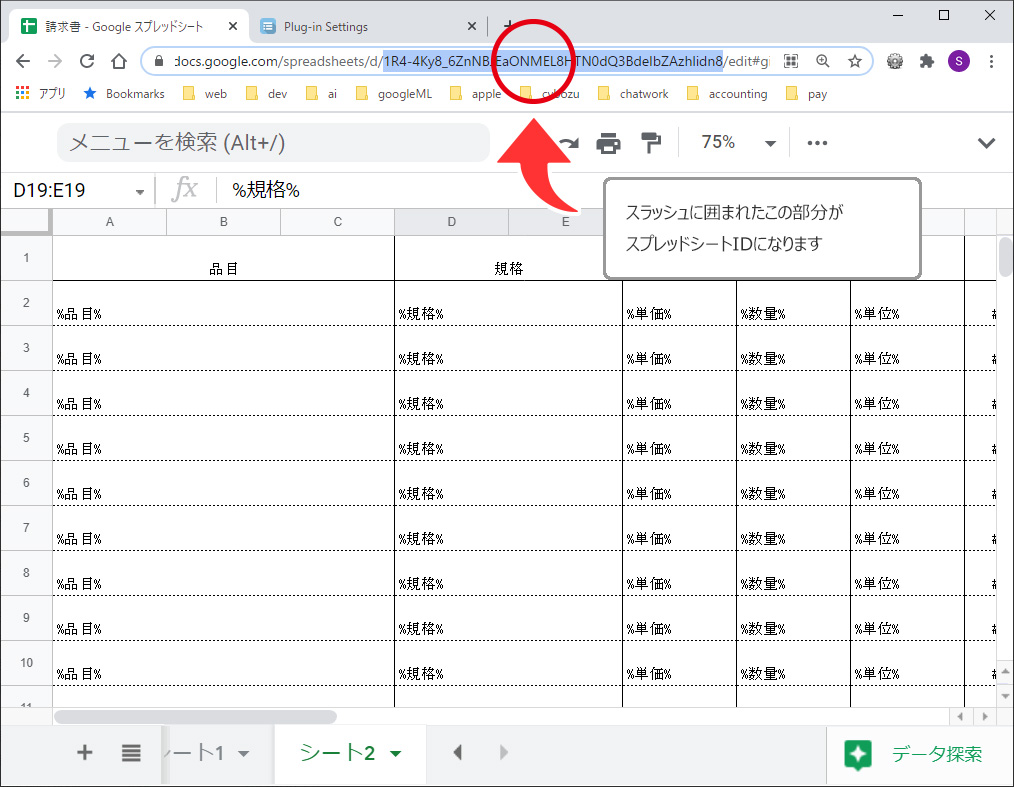Open the シート2 tab dropdown arrow
This screenshot has height=787, width=1014.
click(x=396, y=754)
